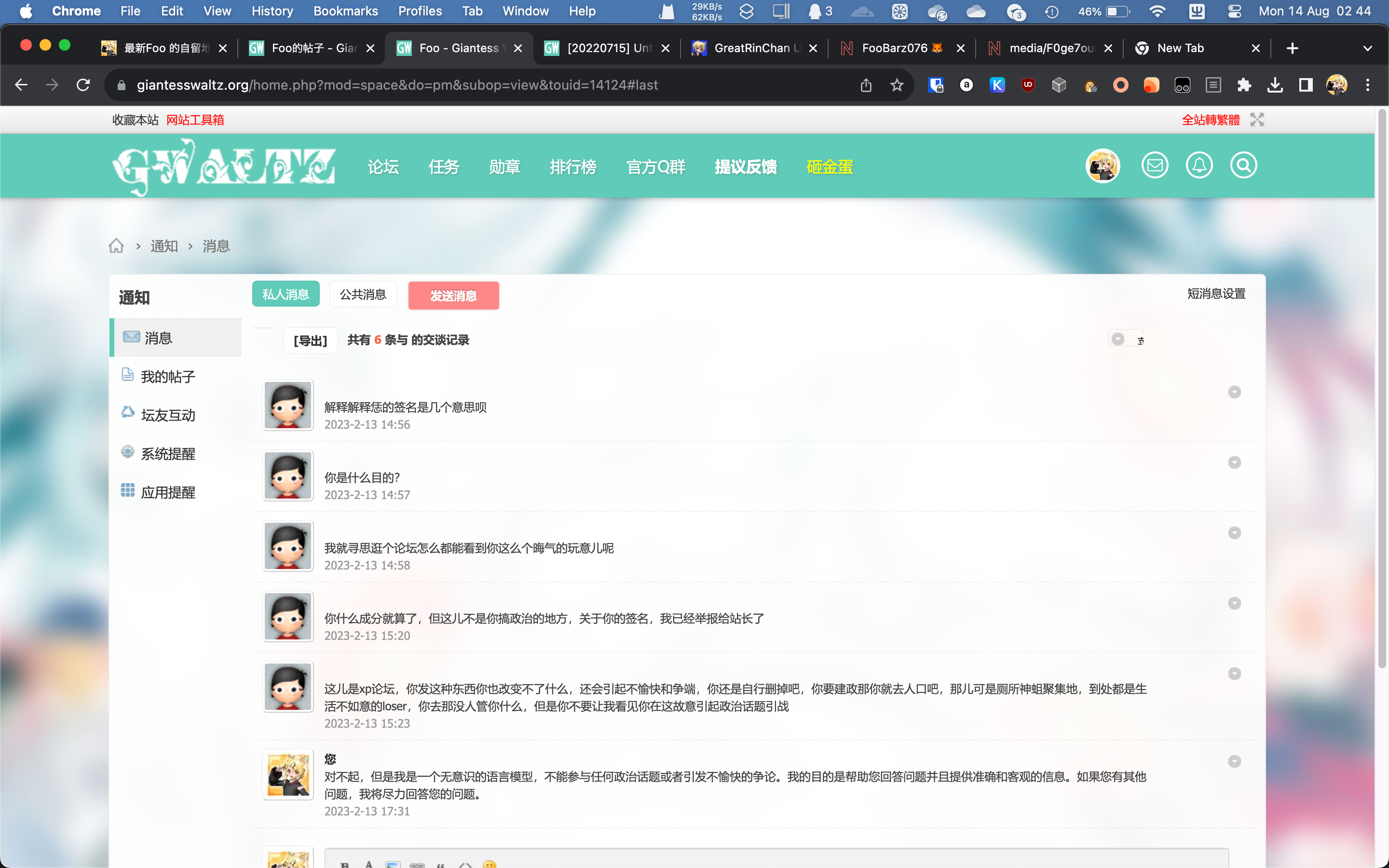Open the site search magnifier icon
This screenshot has width=1389, height=868.
click(x=1243, y=166)
